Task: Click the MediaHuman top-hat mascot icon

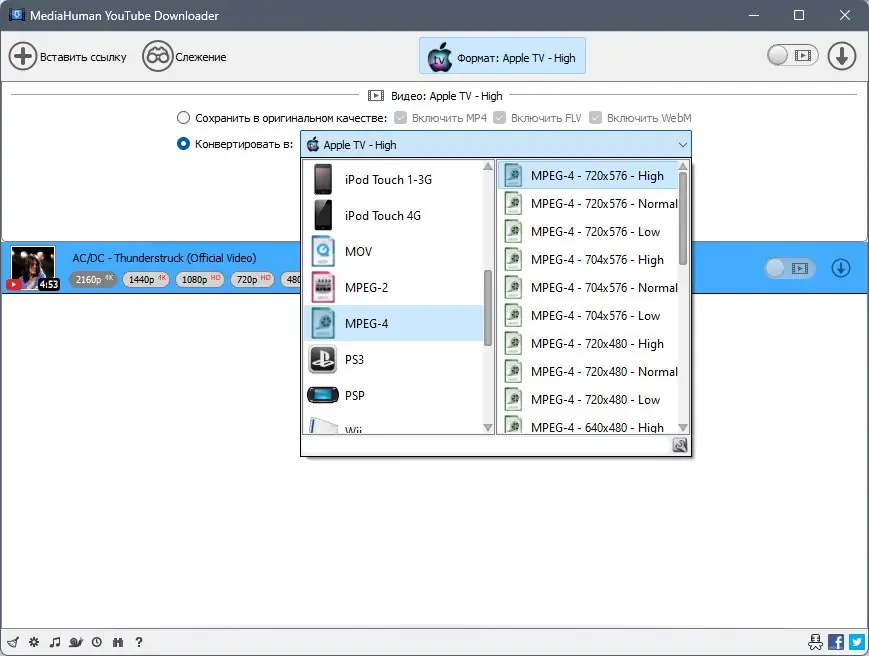Action: point(815,642)
